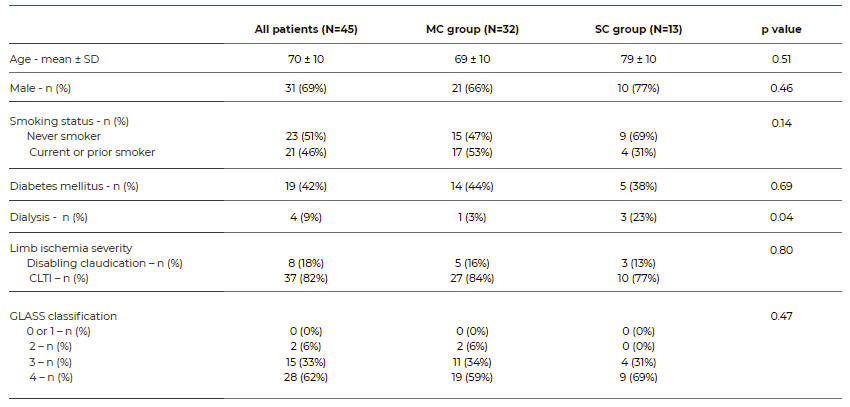Viewport: 850px width, 407px height.
Task: Select the GLASS classification p value 0.47
Action: (x=782, y=316)
